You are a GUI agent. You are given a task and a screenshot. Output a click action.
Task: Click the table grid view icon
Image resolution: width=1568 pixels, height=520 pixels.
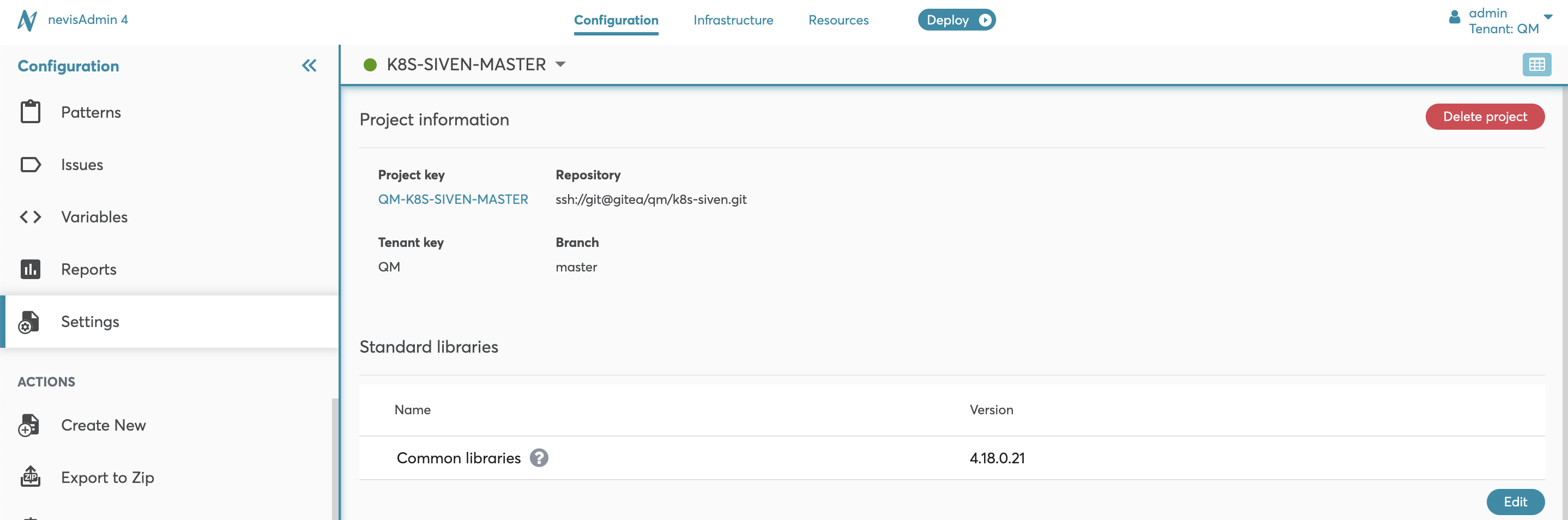[1536, 64]
